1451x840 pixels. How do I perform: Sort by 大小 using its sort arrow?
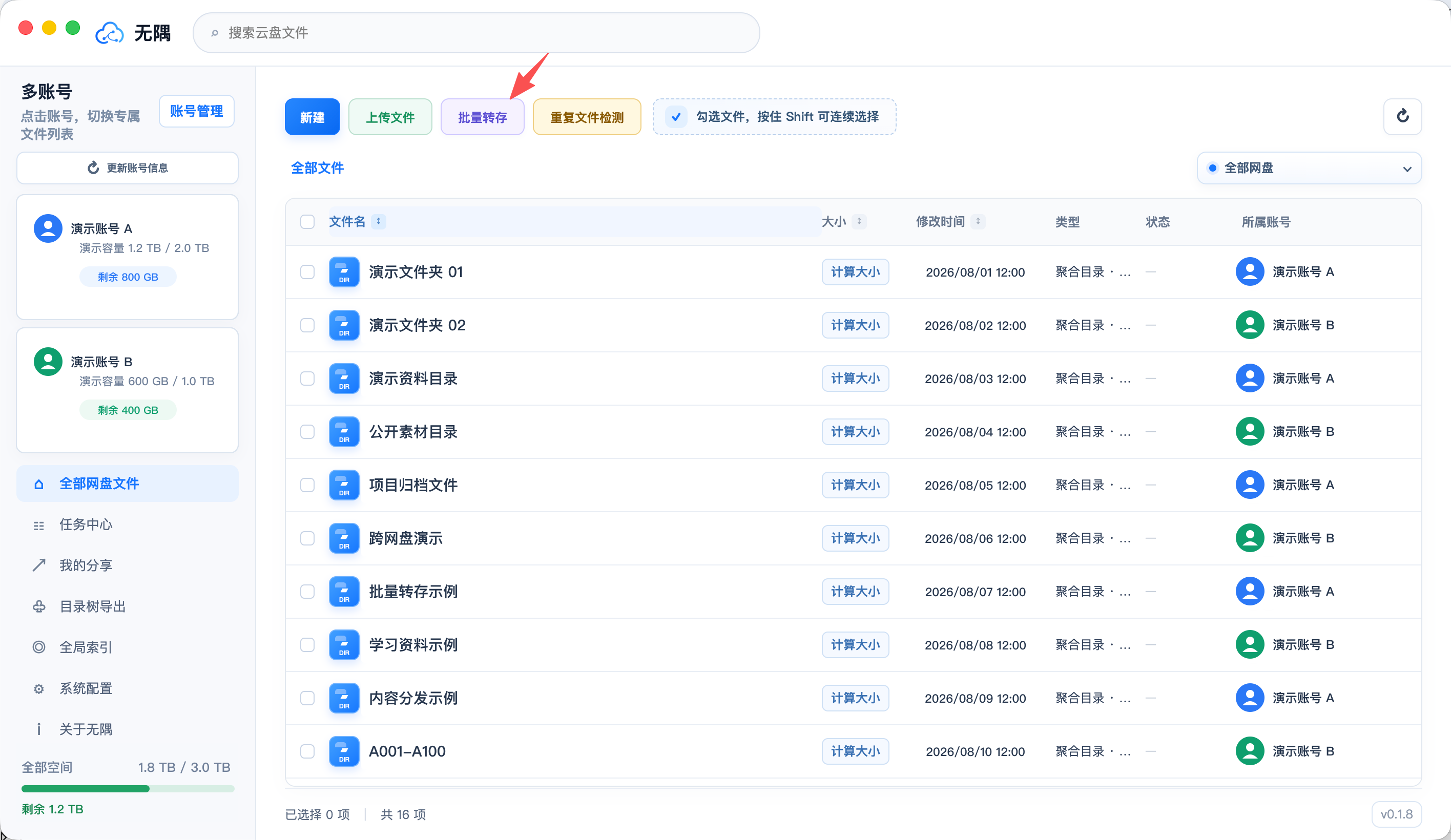[859, 222]
